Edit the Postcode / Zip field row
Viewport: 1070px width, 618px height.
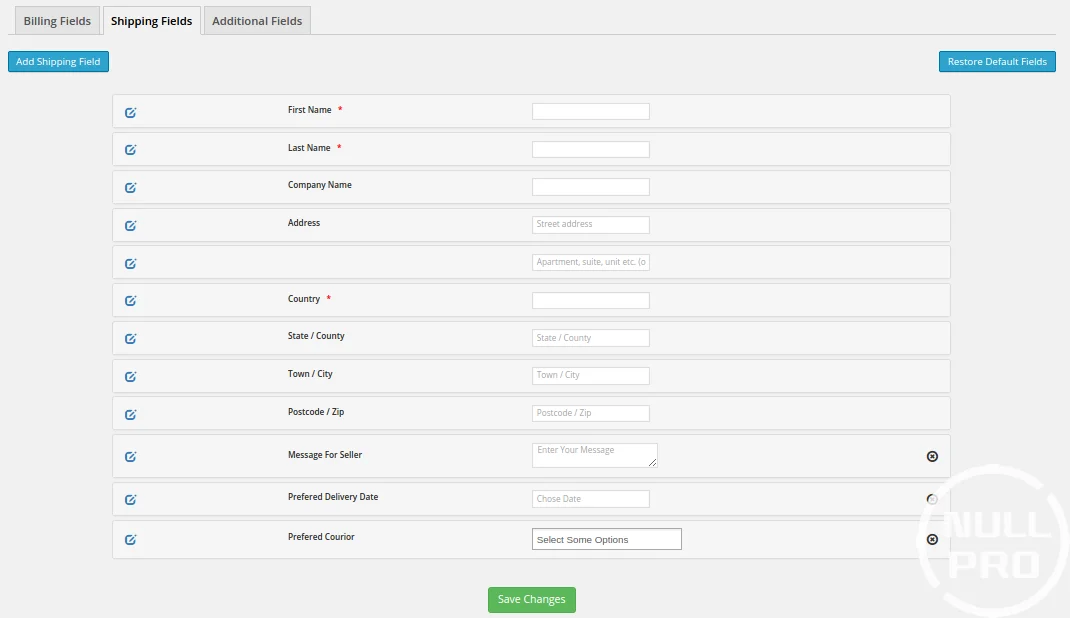[x=130, y=414]
